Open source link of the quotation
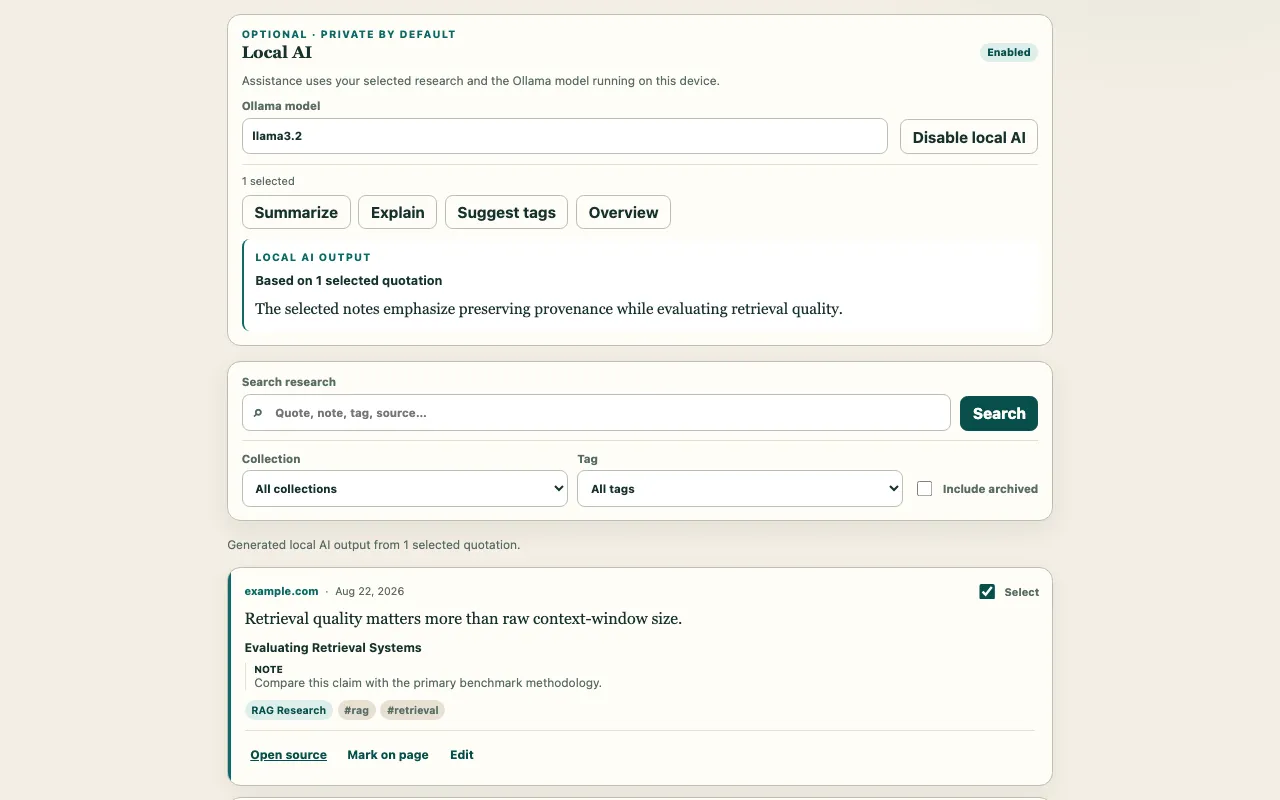The image size is (1280, 800). 289,755
